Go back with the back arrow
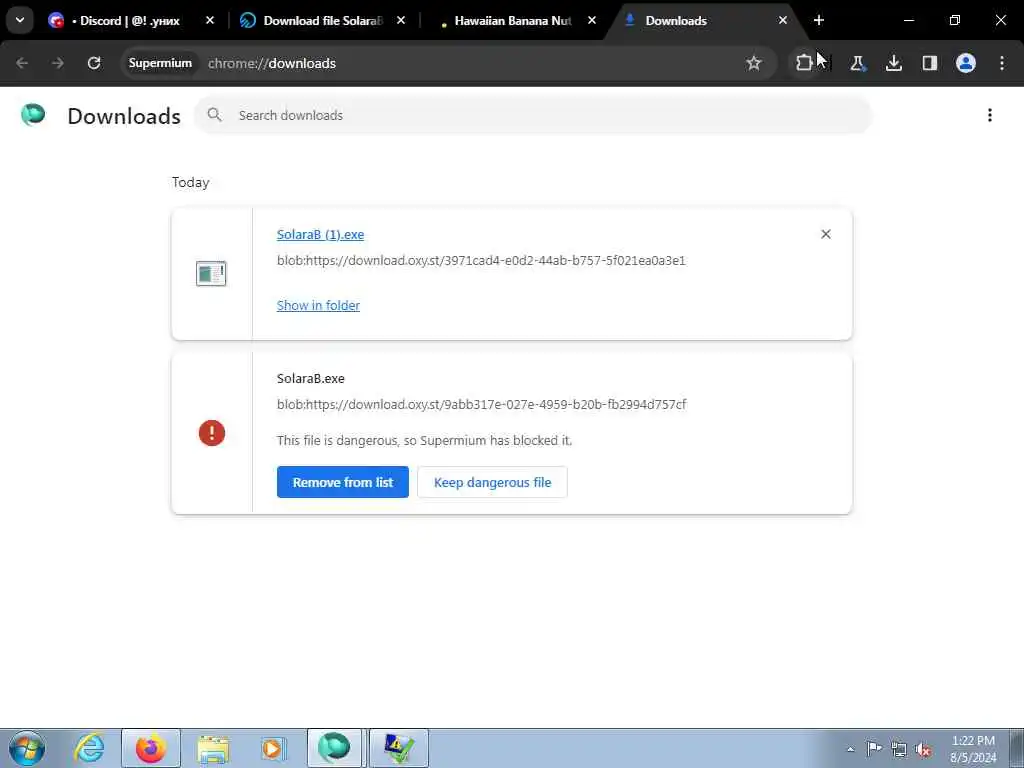1024x768 pixels. [22, 63]
